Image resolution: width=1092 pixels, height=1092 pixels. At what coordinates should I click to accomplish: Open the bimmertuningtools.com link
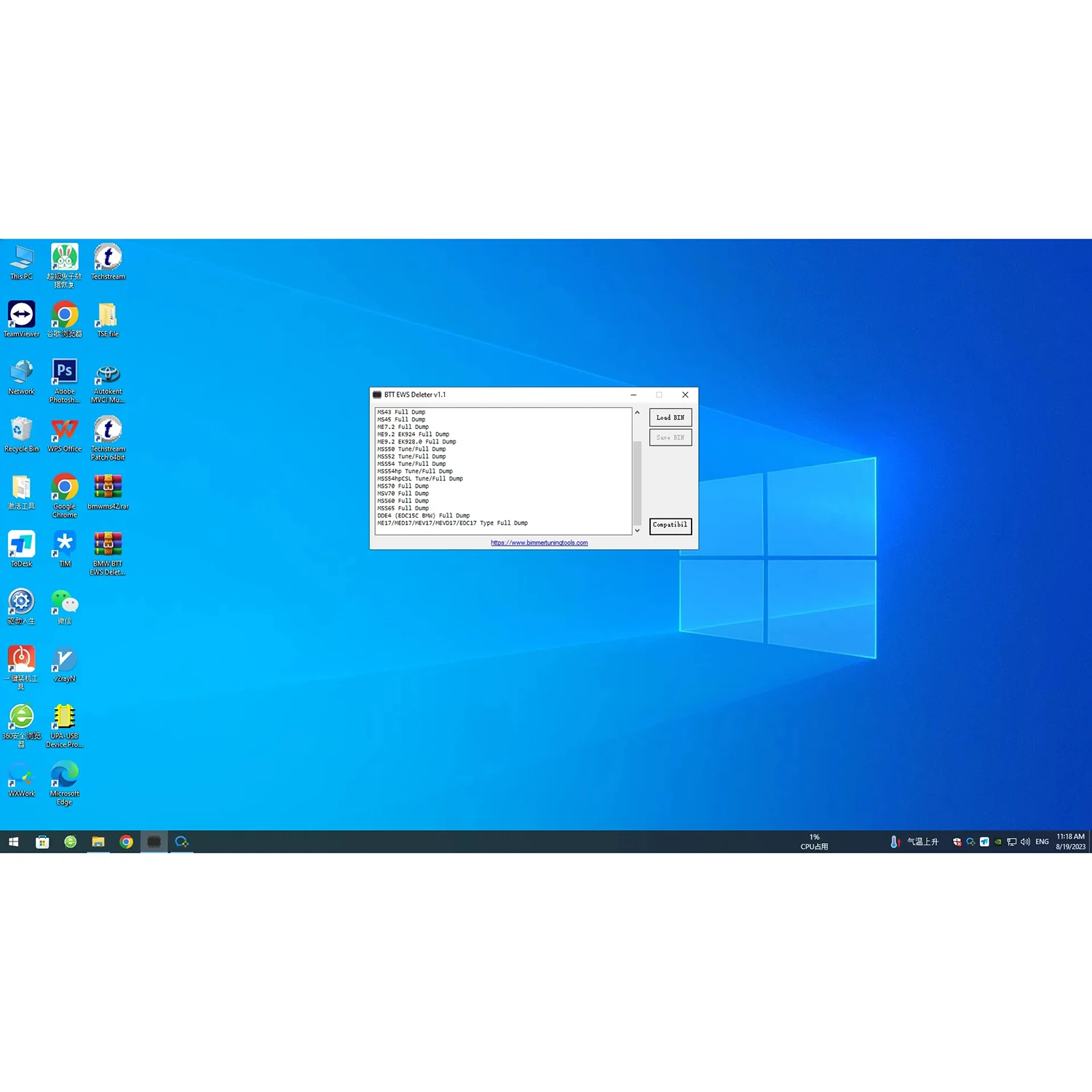539,543
